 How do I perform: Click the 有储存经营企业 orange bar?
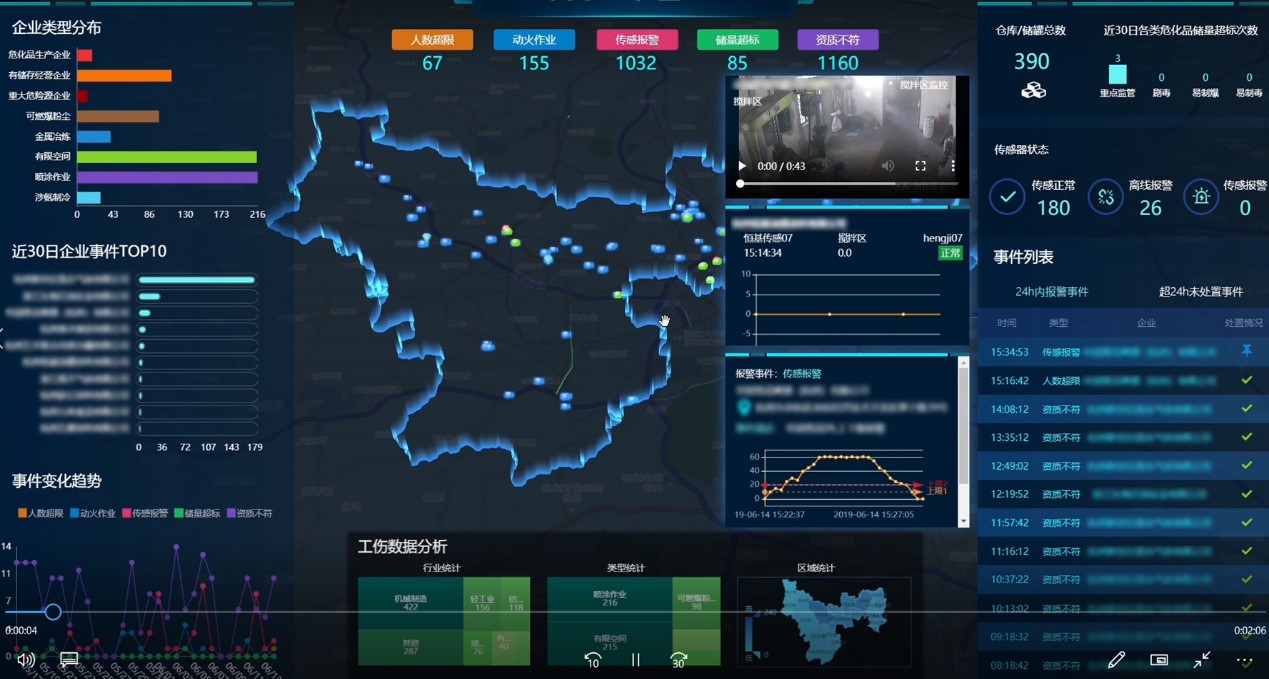pyautogui.click(x=124, y=75)
